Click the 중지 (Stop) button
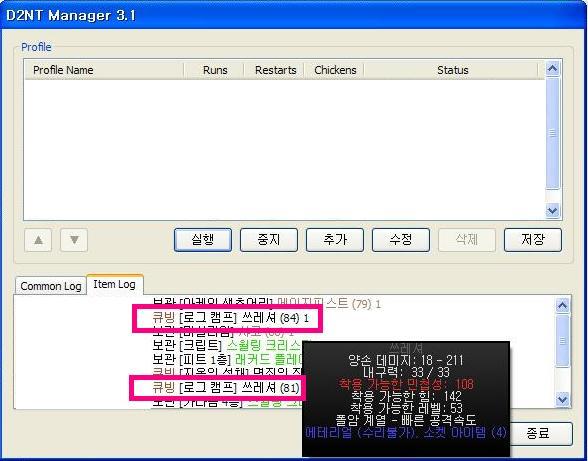 click(269, 240)
